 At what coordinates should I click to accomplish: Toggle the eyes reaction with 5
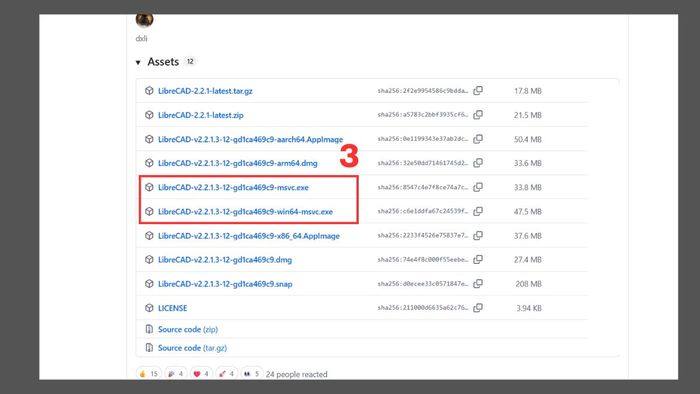(x=252, y=373)
